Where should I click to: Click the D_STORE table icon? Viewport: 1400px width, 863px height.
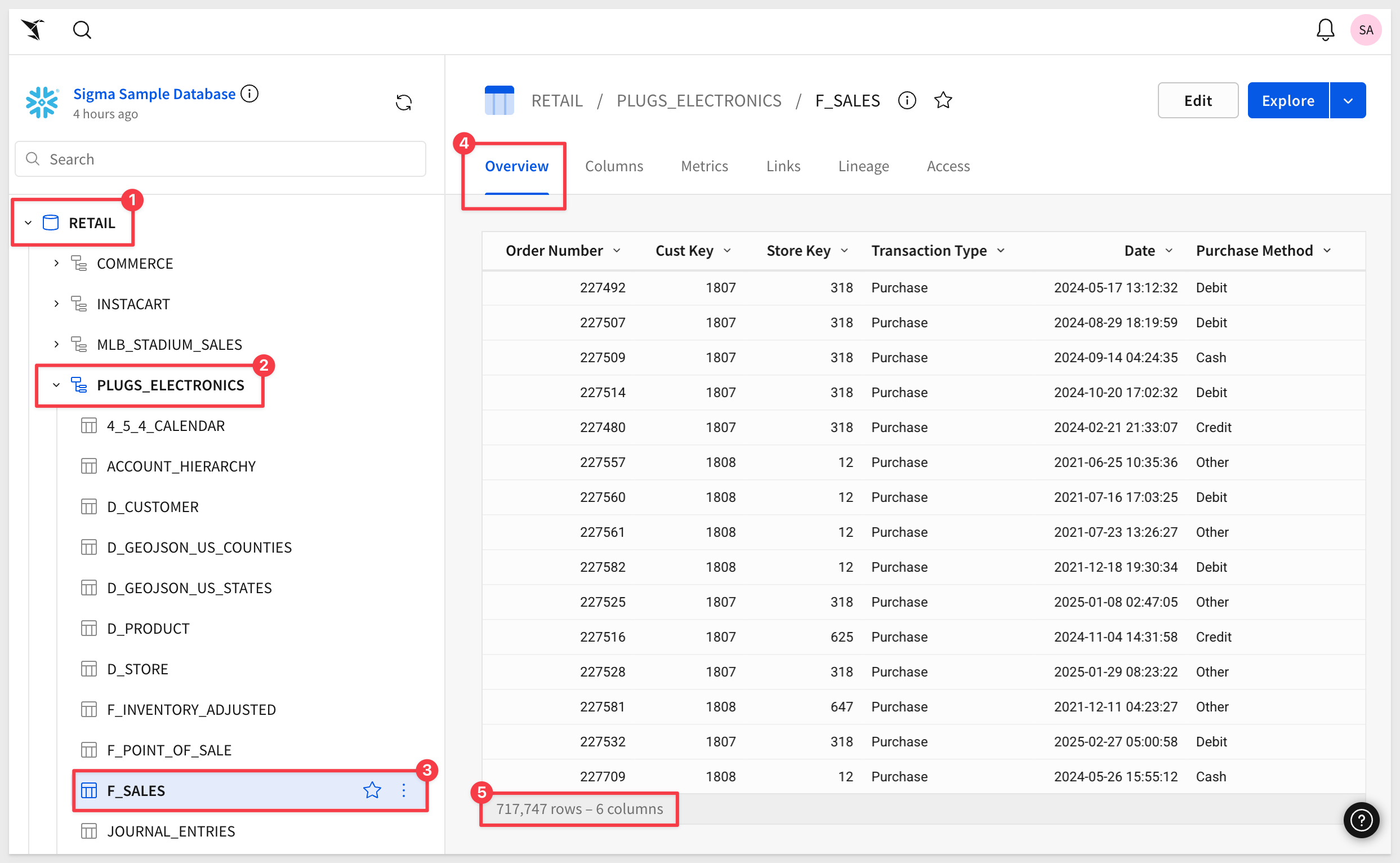[x=89, y=668]
